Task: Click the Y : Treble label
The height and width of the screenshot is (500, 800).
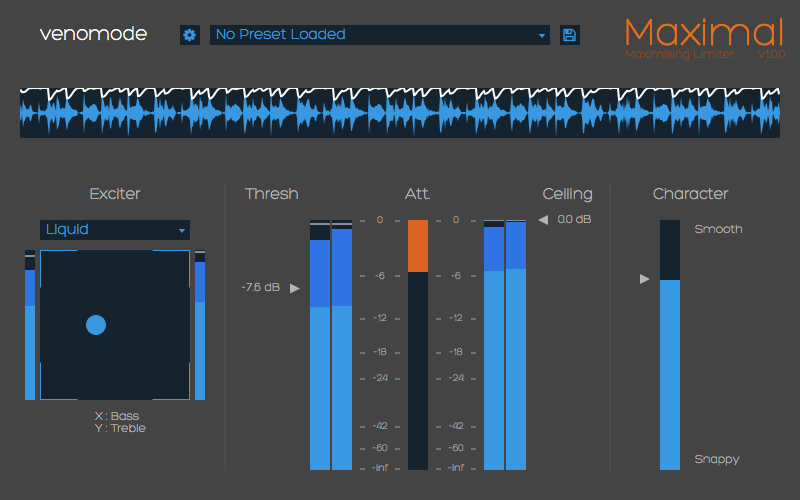Action: [120, 428]
